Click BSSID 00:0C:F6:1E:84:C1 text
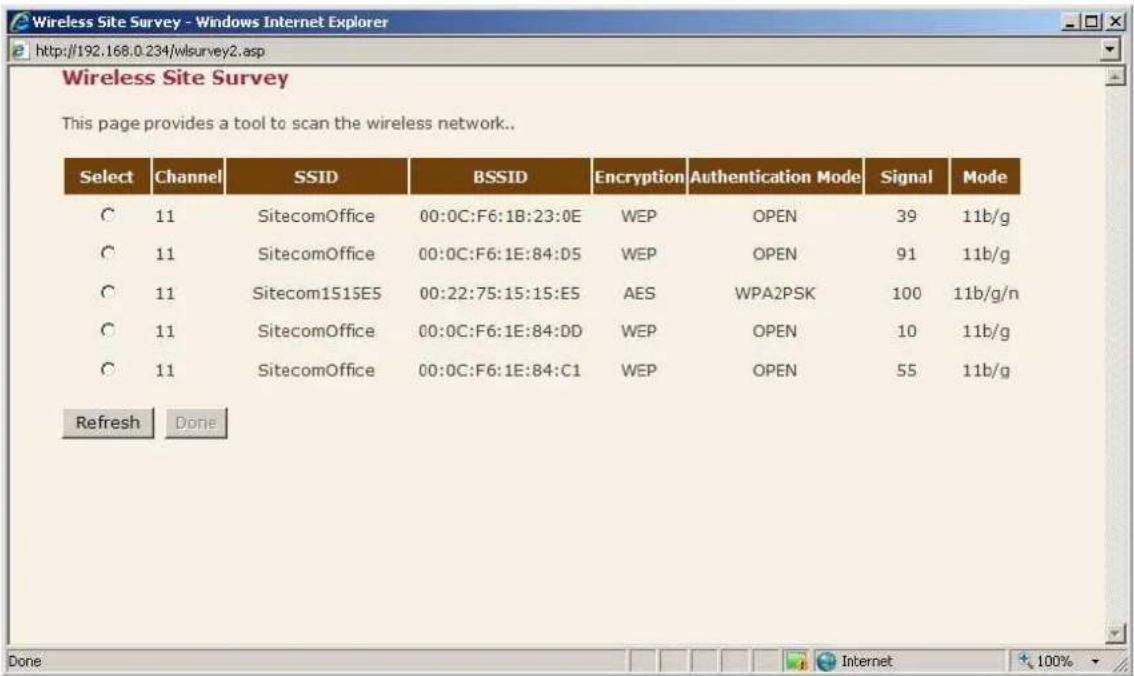 pos(500,370)
